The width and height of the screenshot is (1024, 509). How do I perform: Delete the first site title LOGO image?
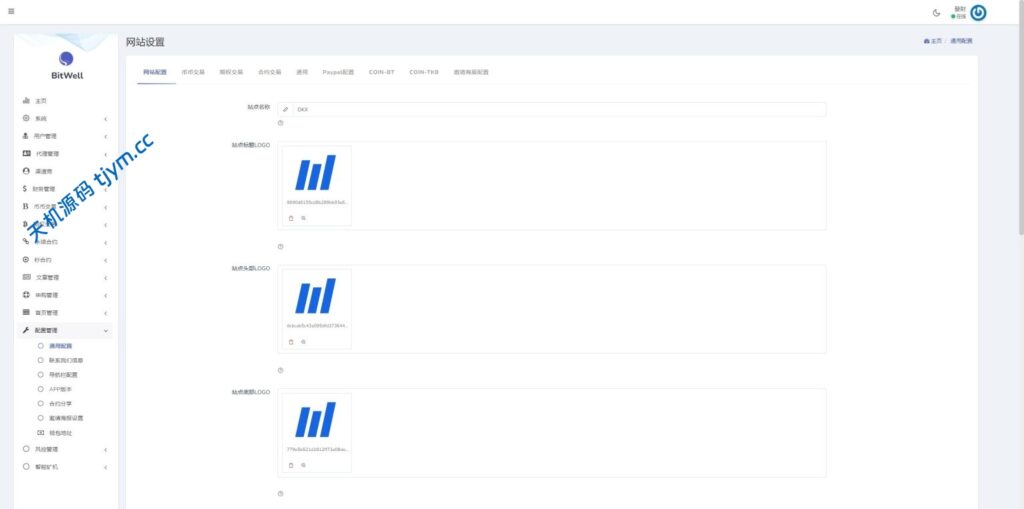[291, 217]
